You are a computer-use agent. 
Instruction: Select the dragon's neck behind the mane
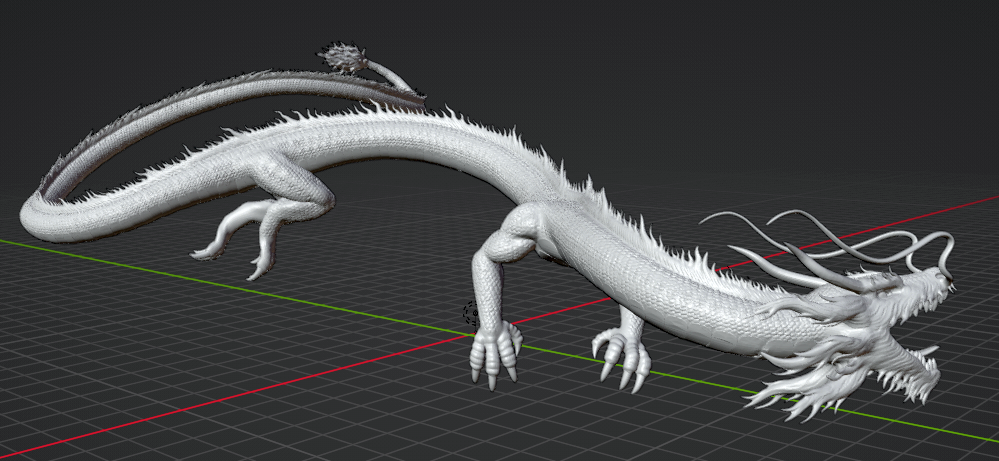(x=715, y=305)
